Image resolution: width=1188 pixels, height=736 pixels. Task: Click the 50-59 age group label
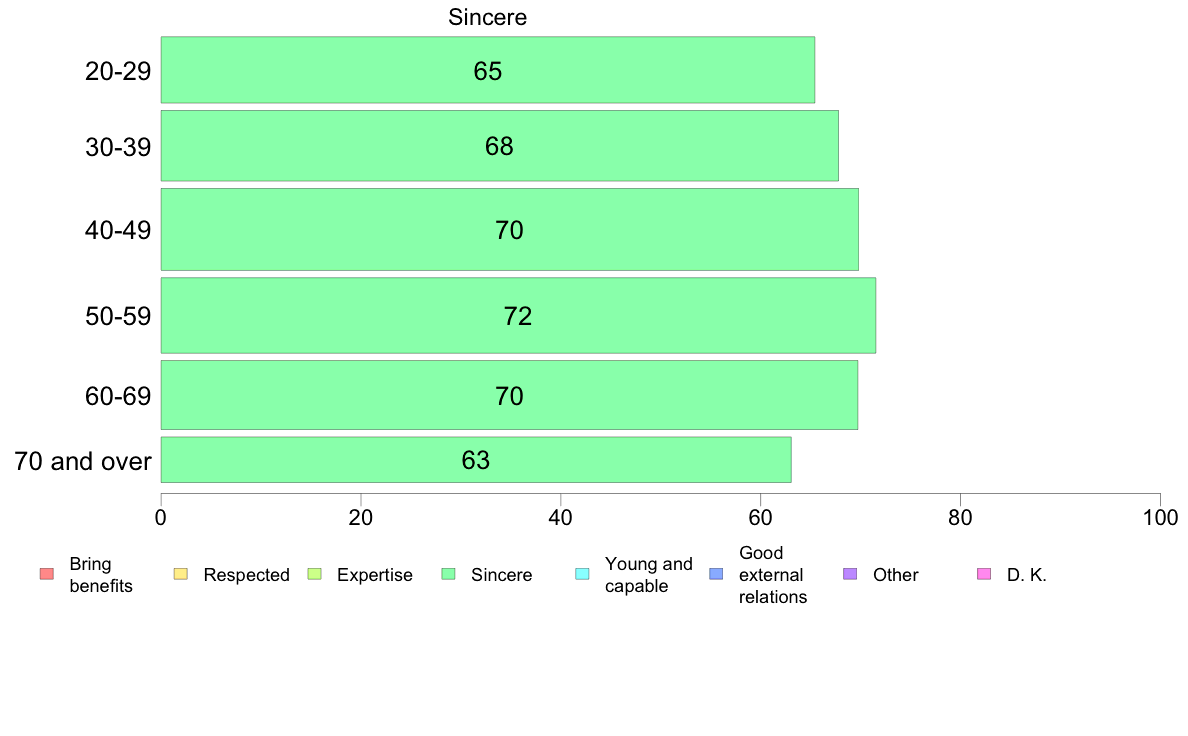[118, 316]
